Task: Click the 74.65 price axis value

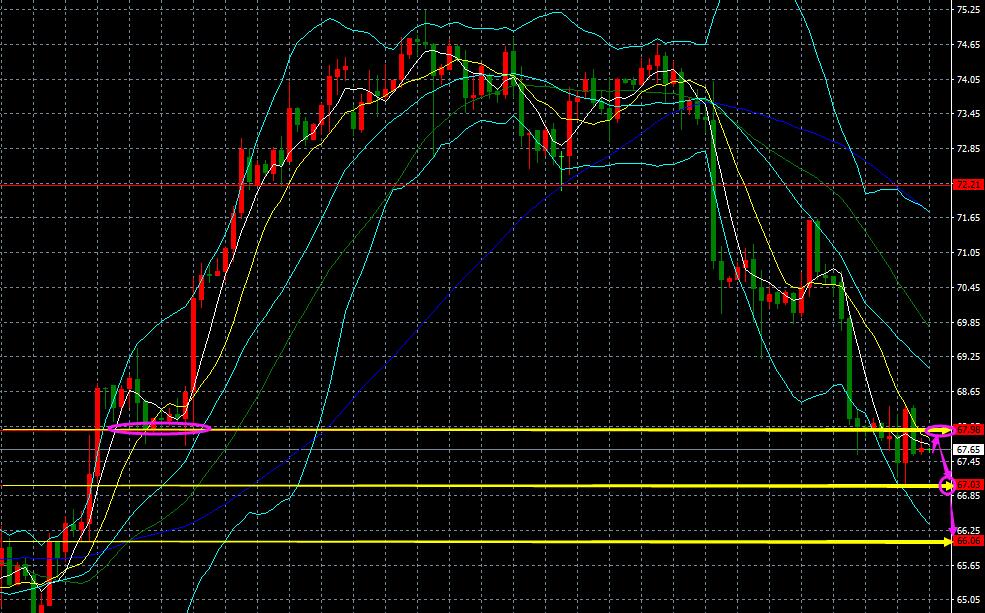Action: [x=968, y=45]
